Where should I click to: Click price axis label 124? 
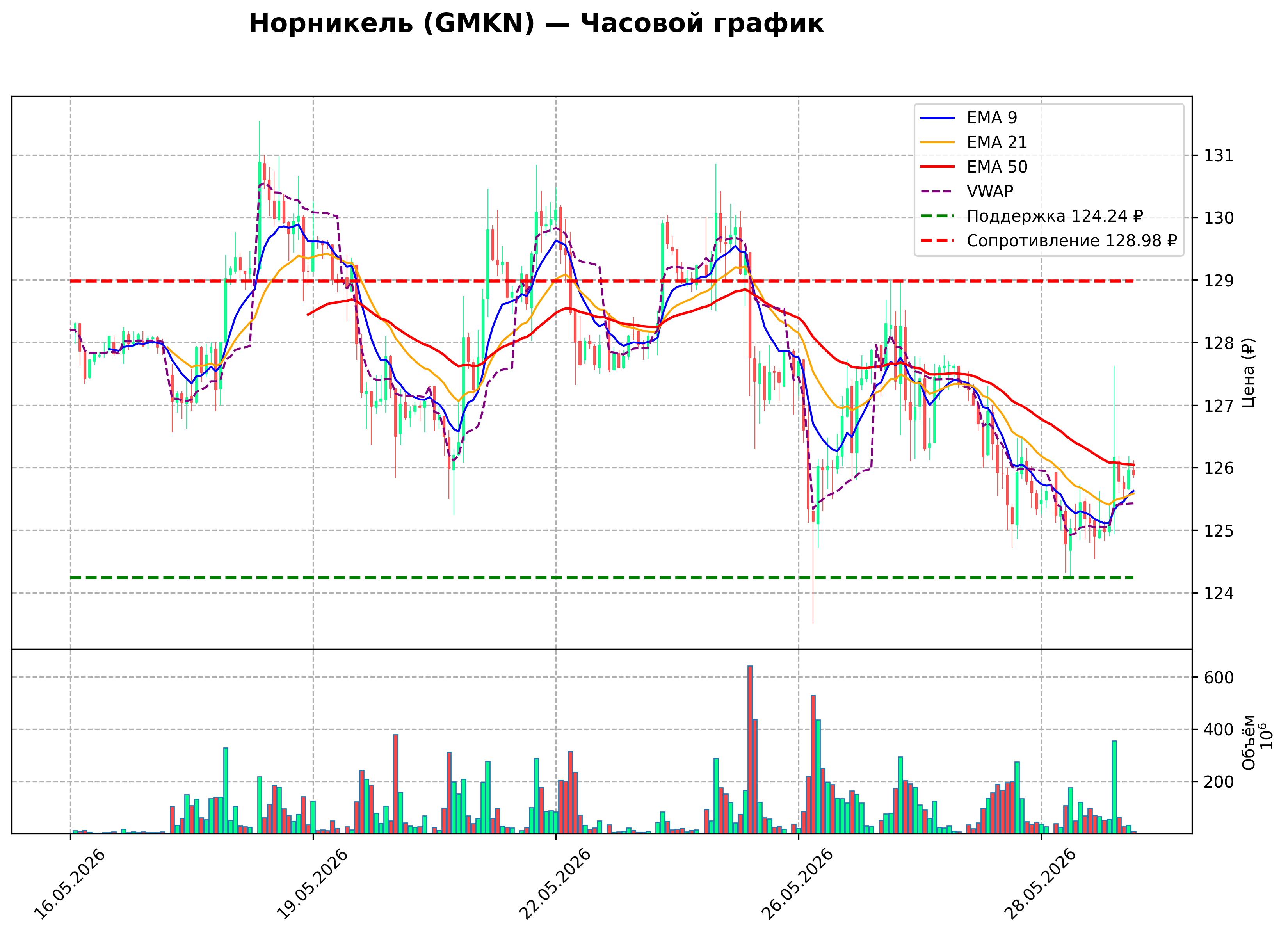click(x=1219, y=593)
